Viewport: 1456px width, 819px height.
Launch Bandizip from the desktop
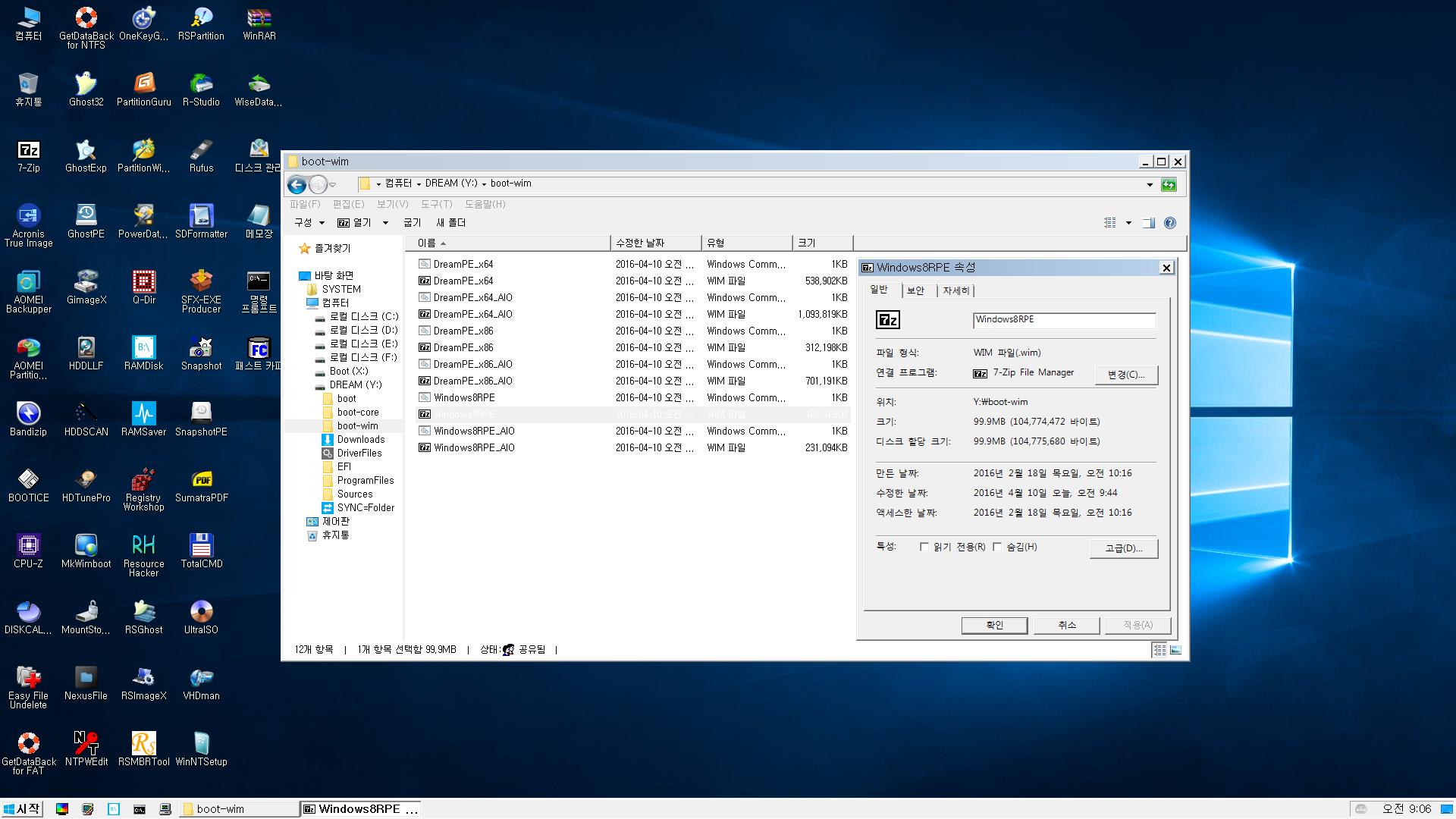(x=29, y=419)
